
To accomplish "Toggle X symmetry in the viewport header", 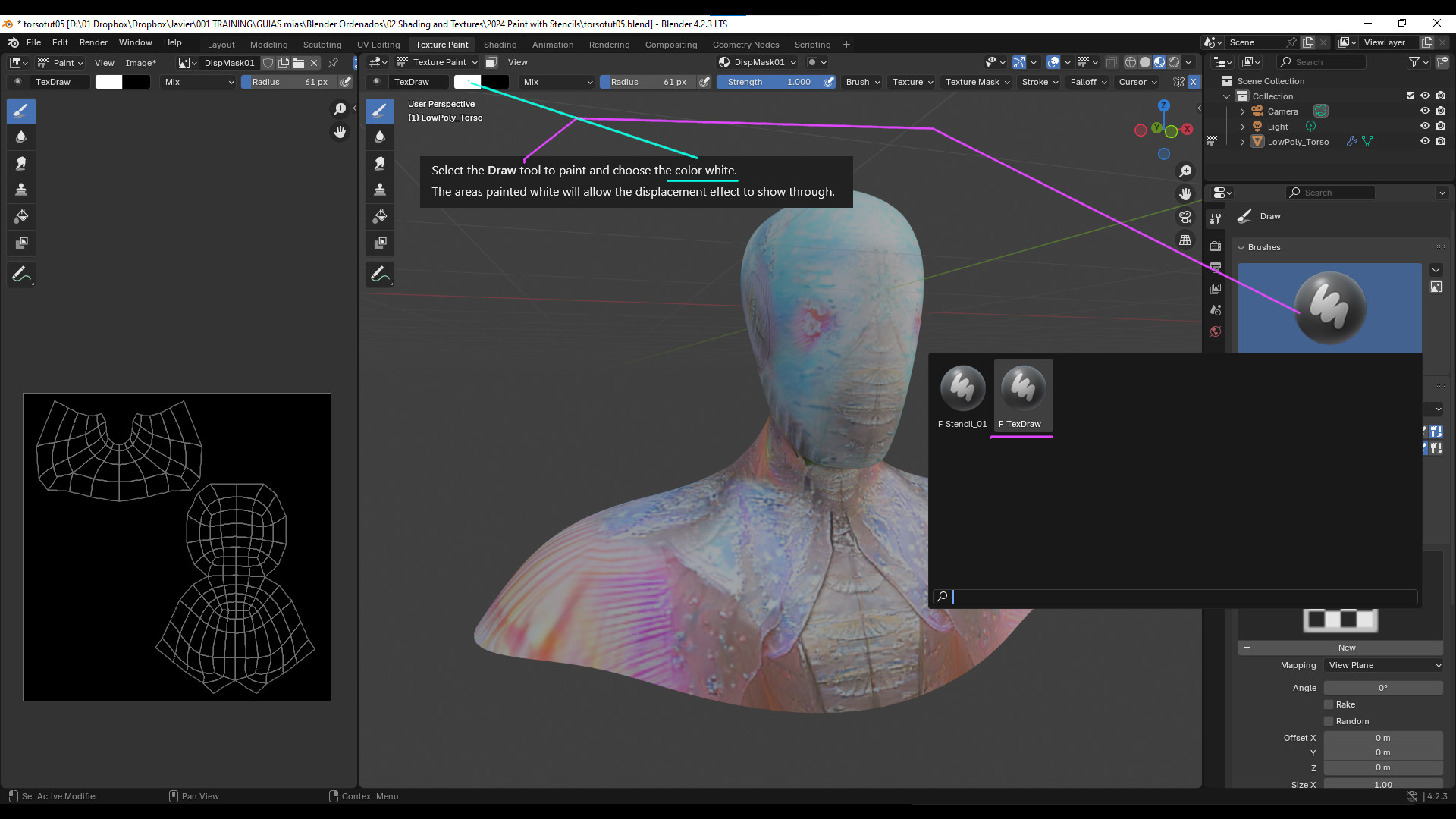I will click(1193, 82).
